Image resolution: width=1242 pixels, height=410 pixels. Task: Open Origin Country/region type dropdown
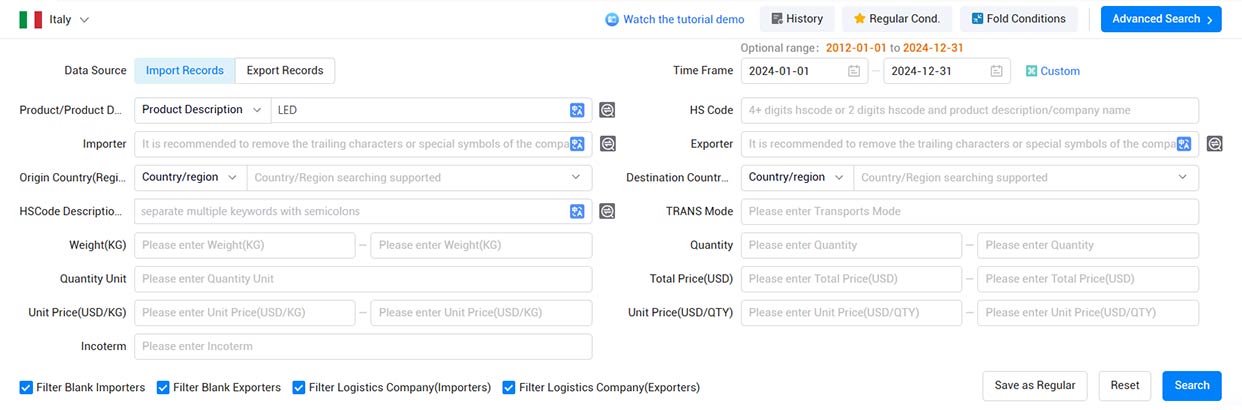pyautogui.click(x=190, y=177)
